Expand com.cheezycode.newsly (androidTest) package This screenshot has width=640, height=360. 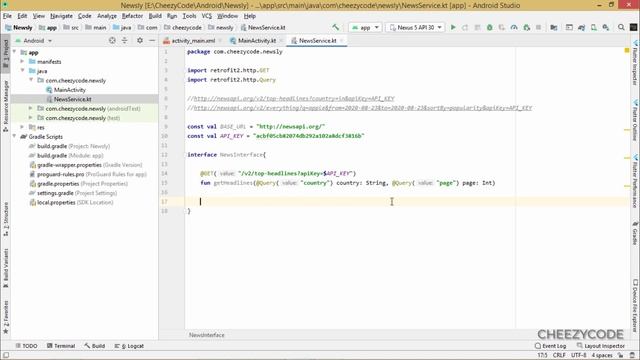coord(31,109)
